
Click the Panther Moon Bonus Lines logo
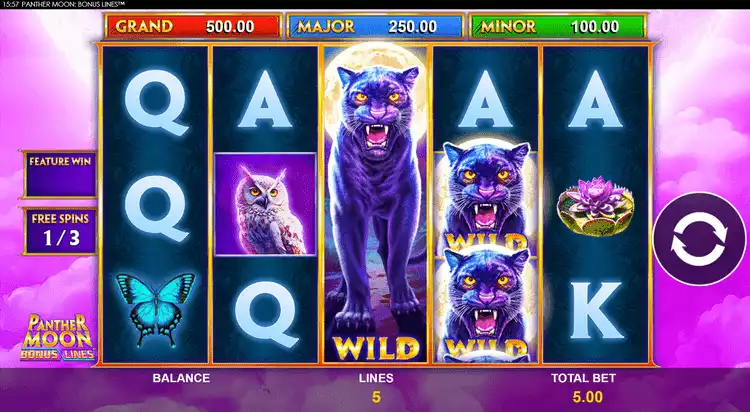point(57,337)
